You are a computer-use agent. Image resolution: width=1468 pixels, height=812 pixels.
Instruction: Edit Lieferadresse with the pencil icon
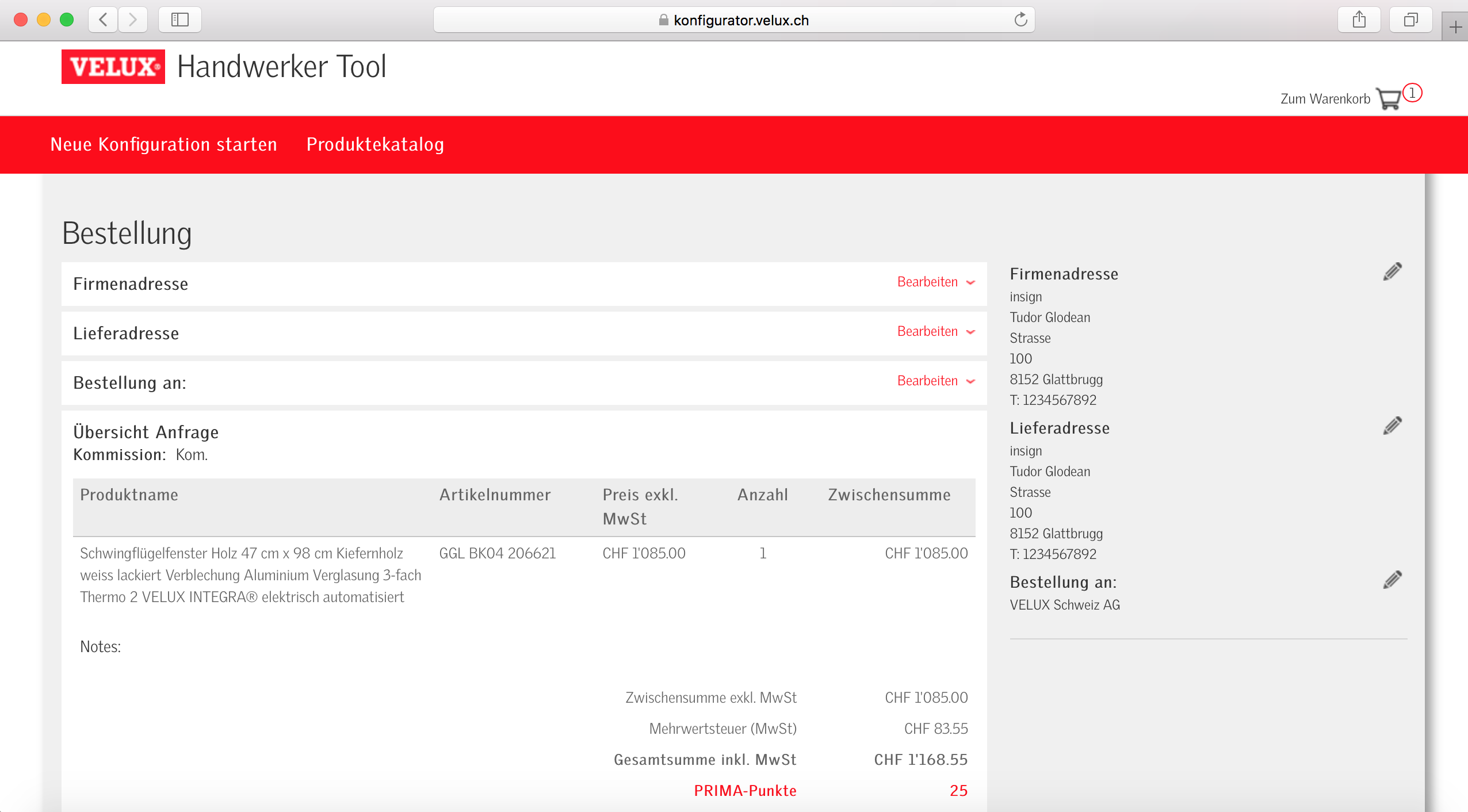click(1392, 426)
